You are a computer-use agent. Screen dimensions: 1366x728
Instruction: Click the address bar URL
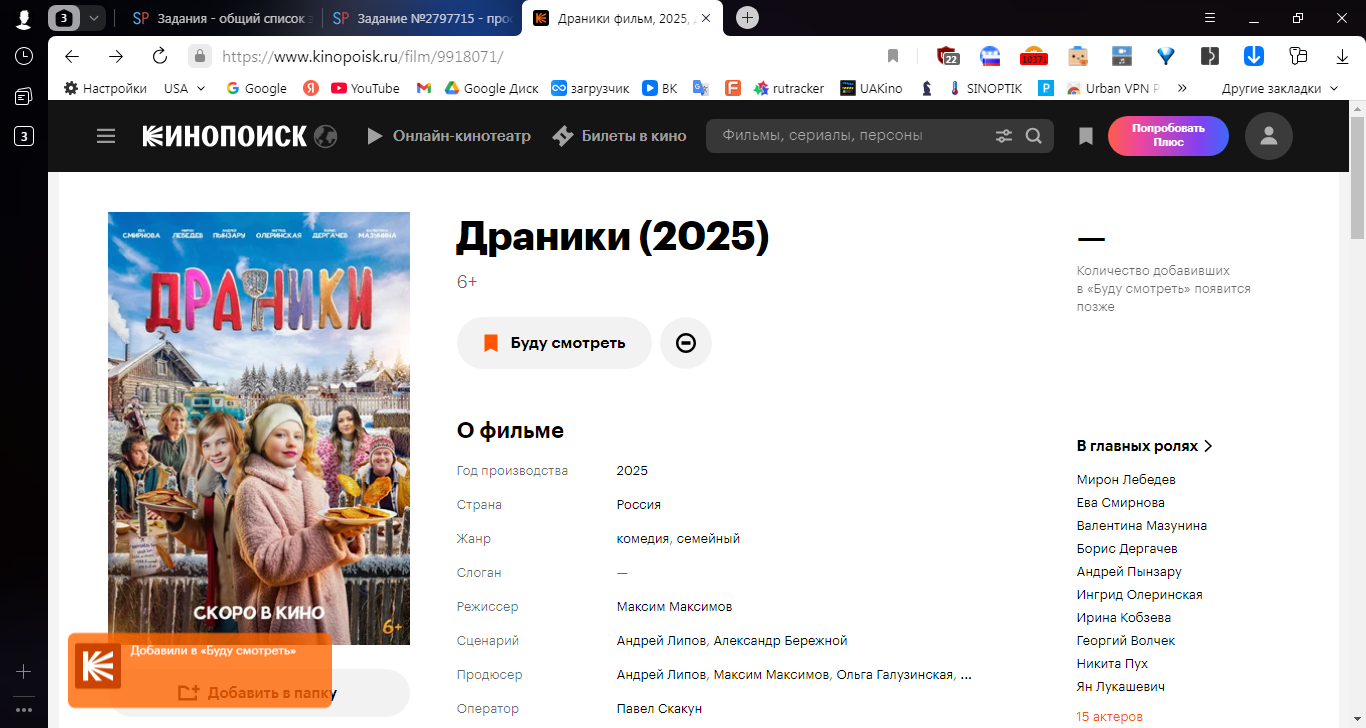(362, 56)
